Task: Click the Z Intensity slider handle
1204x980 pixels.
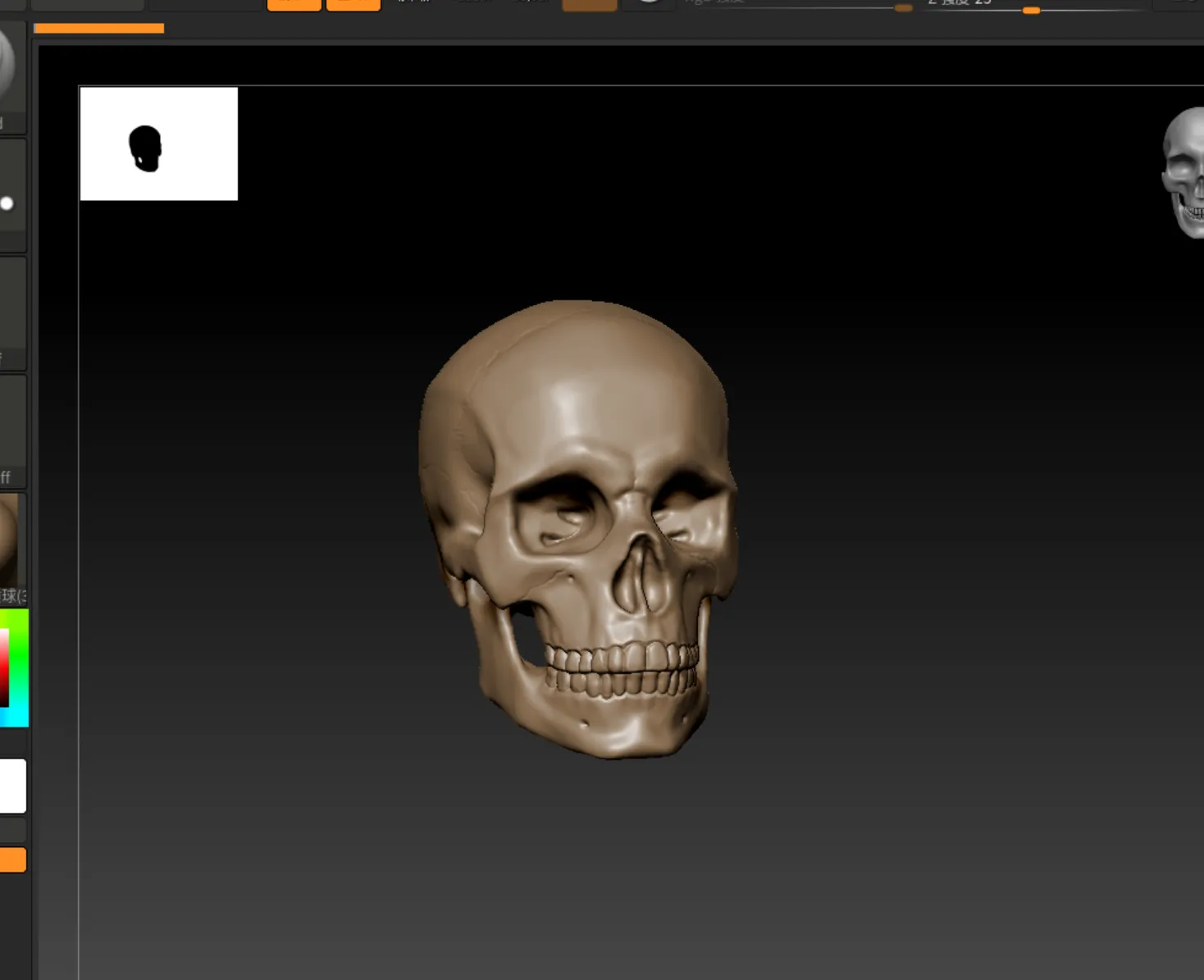Action: coord(1031,10)
